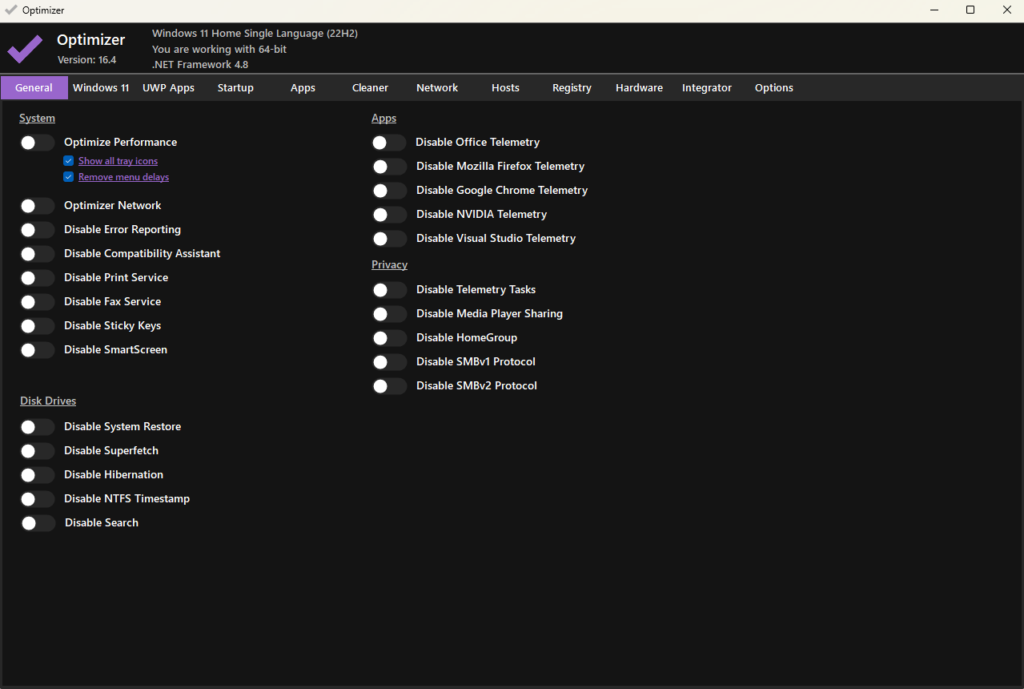
Task: Select the Hosts tab
Action: [505, 88]
